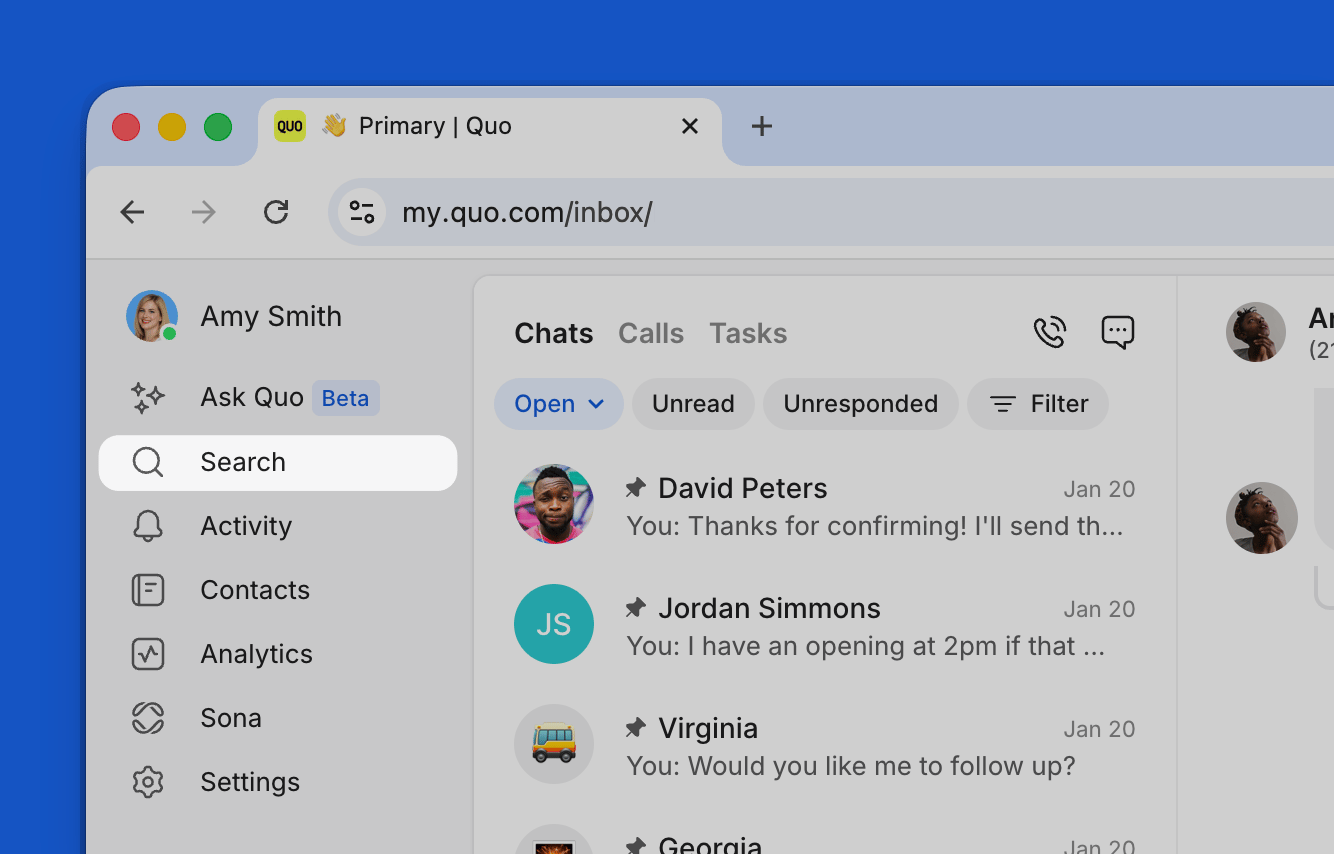Switch to the Tasks tab

tap(748, 333)
